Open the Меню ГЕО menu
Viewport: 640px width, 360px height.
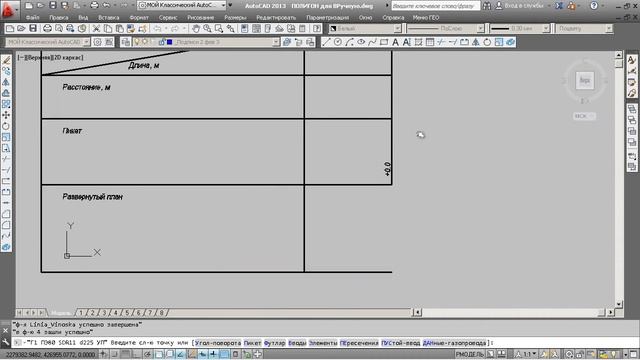coord(426,18)
